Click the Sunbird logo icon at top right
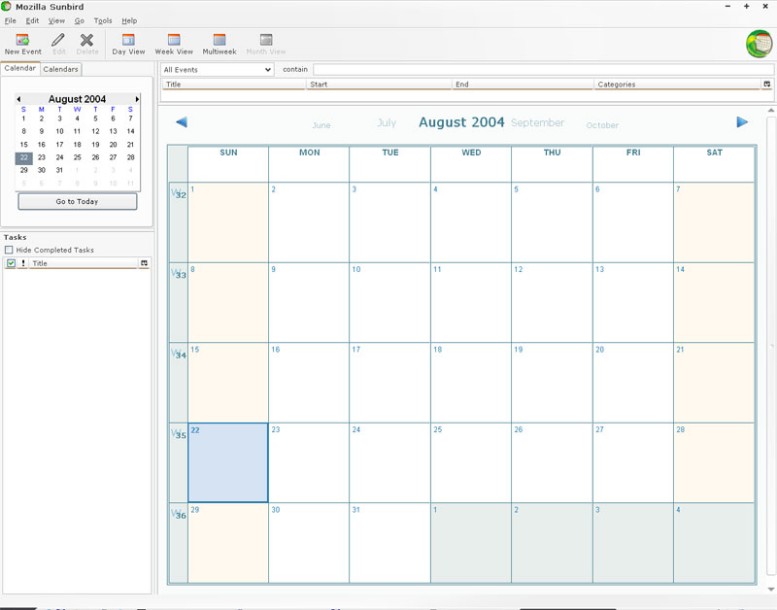Image resolution: width=777 pixels, height=610 pixels. coord(759,44)
